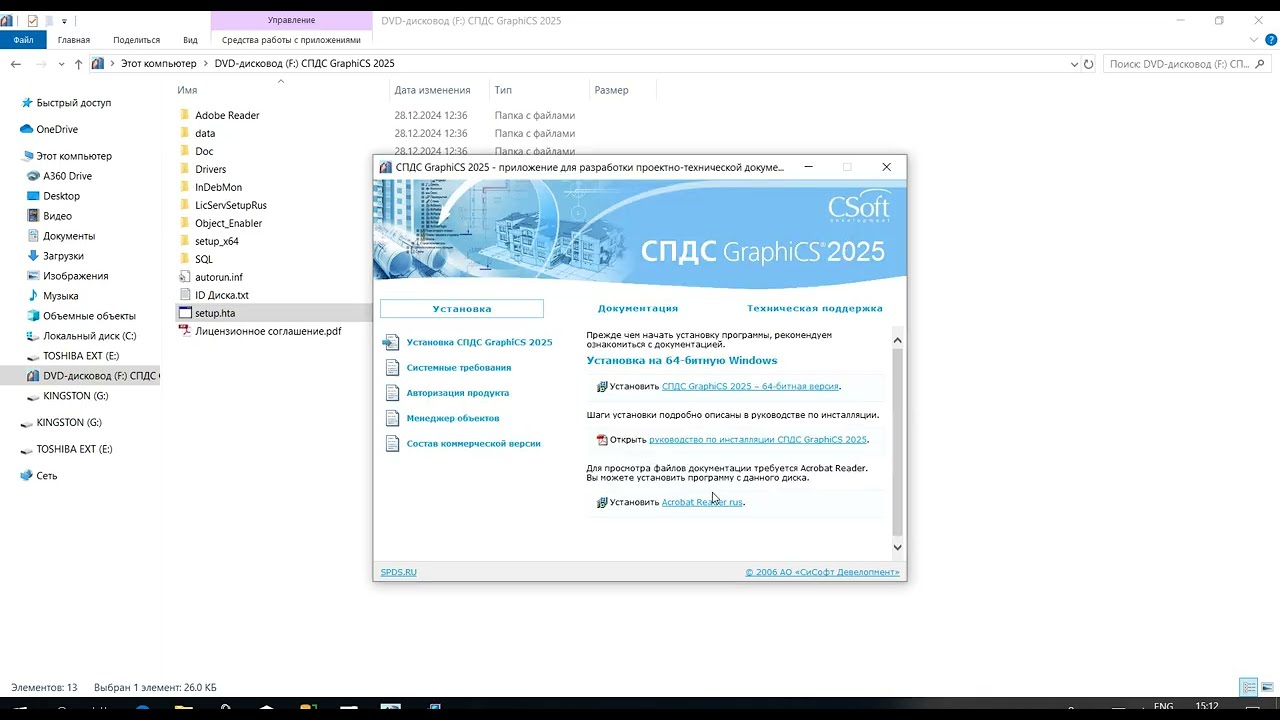Install СПДС GraphiCS 2025 64-bit version link

[x=750, y=386]
